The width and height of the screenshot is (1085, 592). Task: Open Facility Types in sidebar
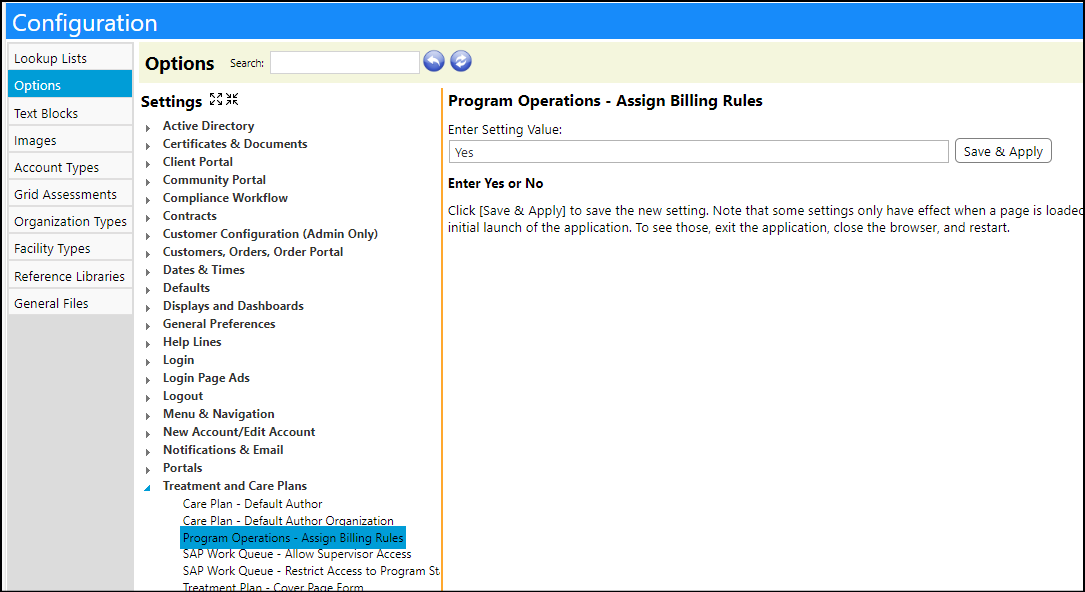tap(70, 248)
